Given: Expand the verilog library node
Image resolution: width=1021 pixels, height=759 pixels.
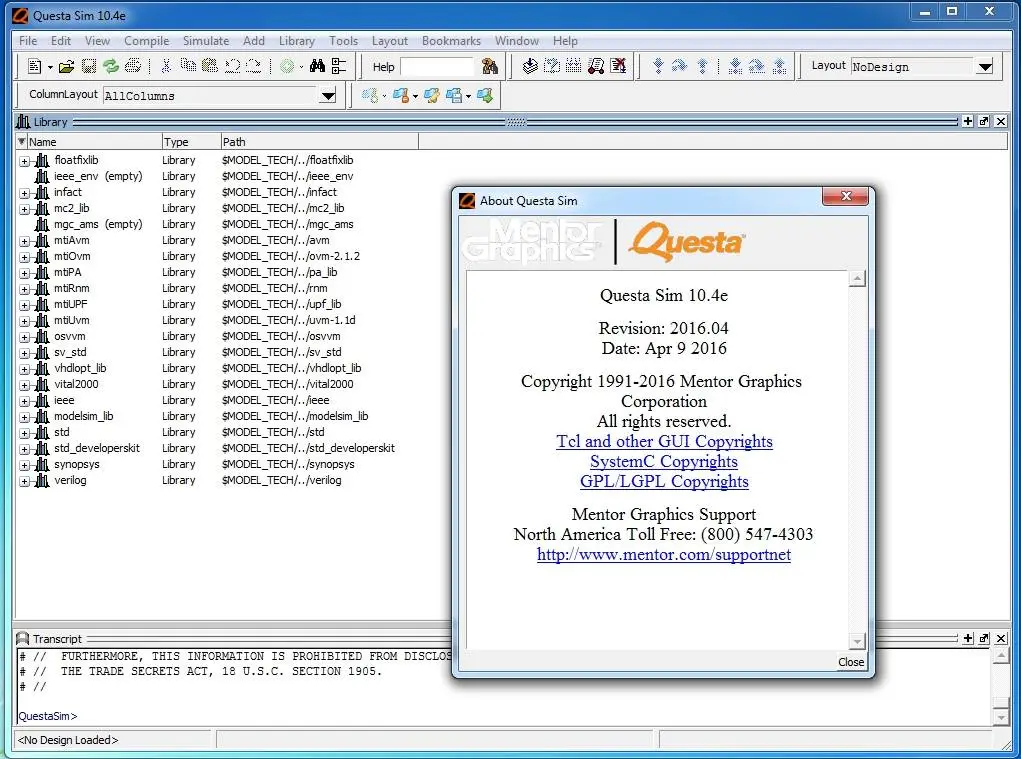Looking at the screenshot, I should point(24,482).
